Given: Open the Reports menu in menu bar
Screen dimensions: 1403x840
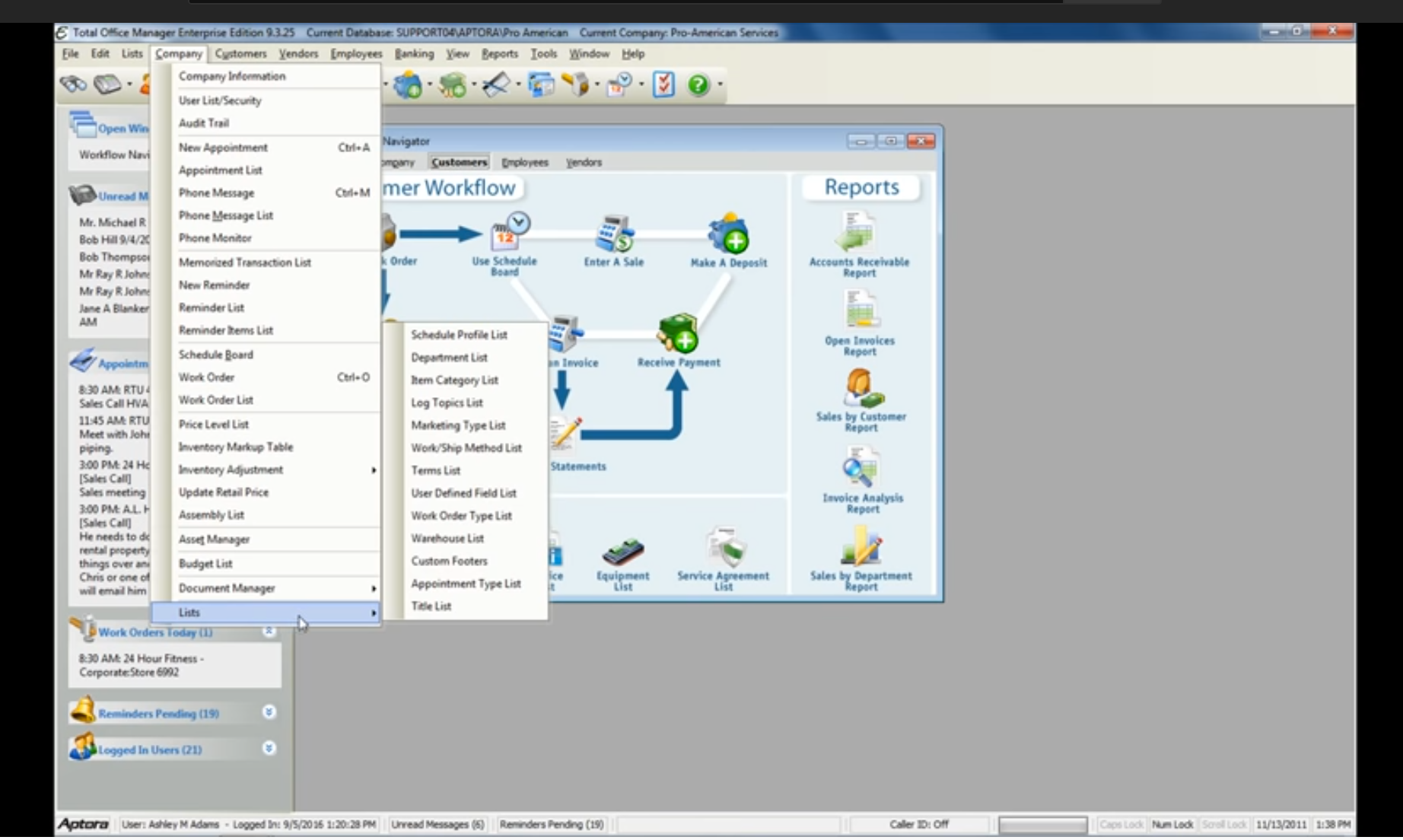Looking at the screenshot, I should point(499,54).
